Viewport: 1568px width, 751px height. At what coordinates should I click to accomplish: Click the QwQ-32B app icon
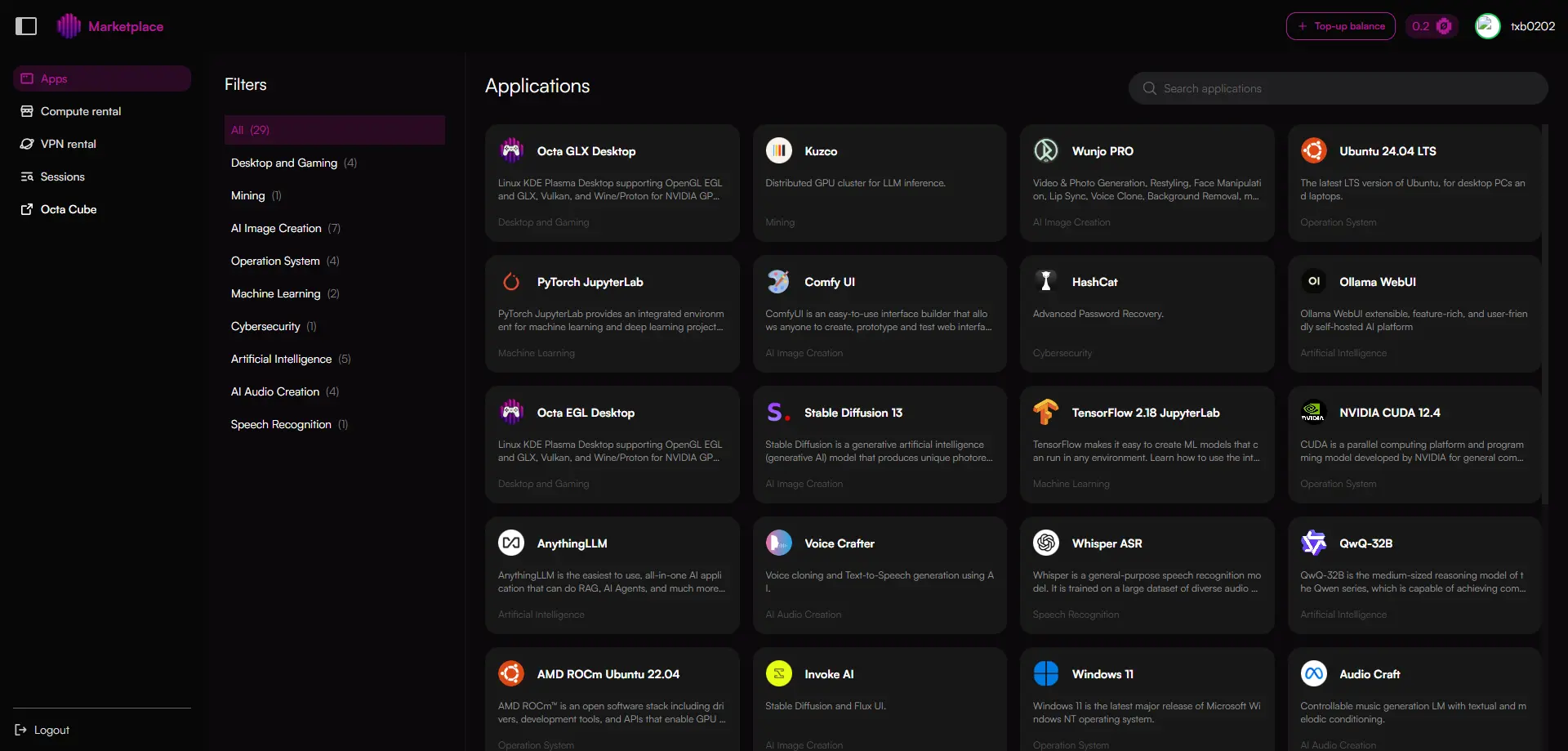pyautogui.click(x=1314, y=543)
